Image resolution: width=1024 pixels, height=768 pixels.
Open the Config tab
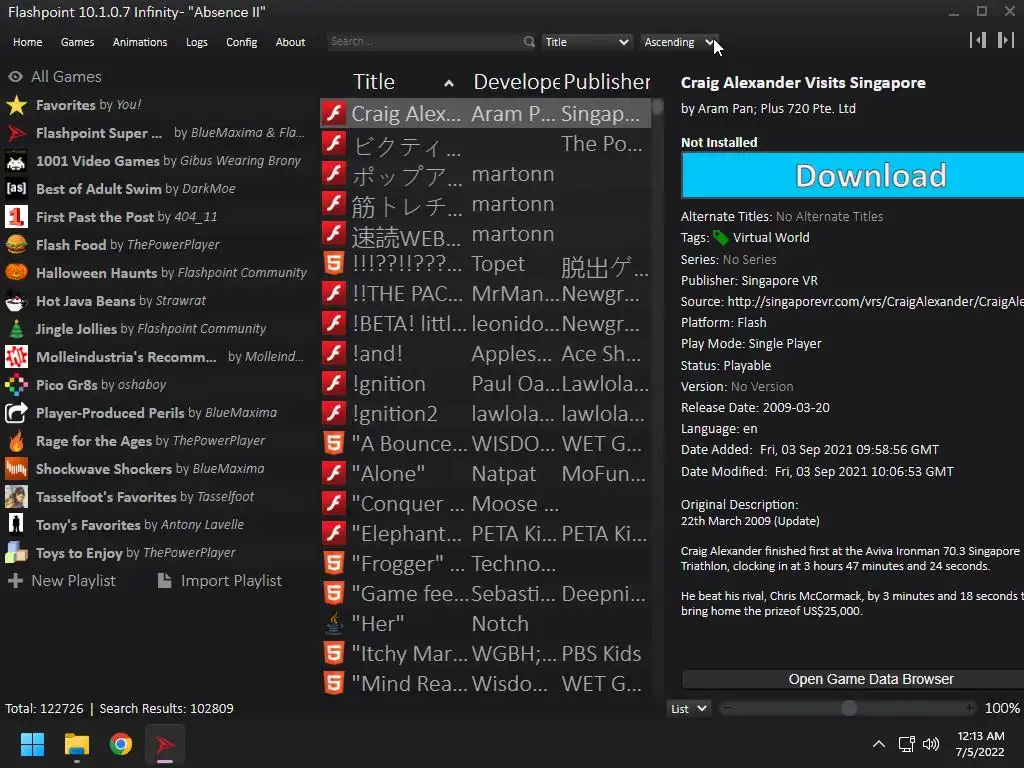point(242,42)
